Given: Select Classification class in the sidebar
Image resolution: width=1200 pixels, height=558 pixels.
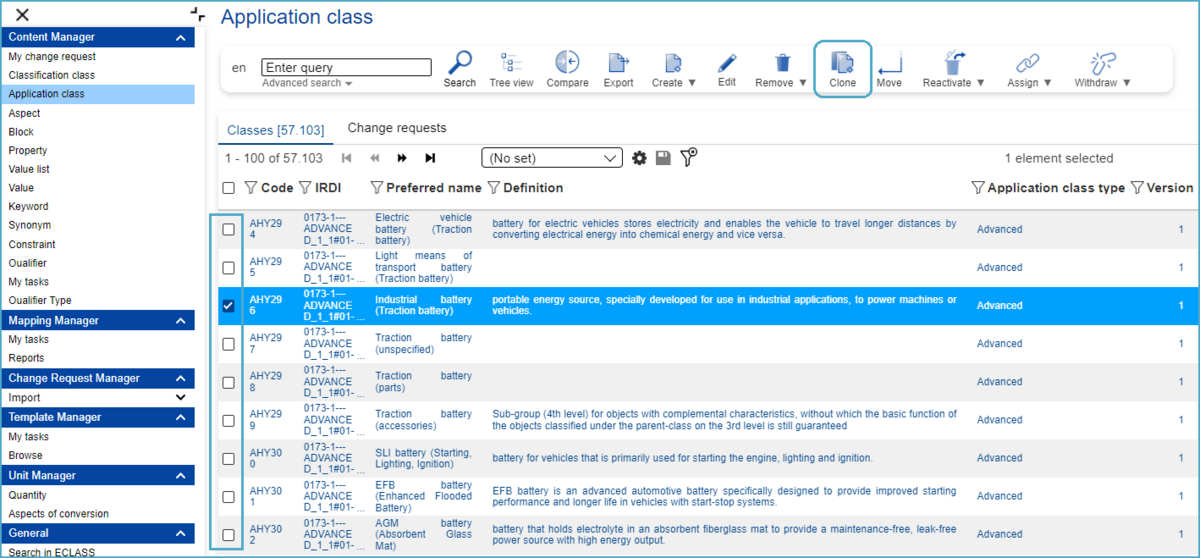Looking at the screenshot, I should (52, 75).
